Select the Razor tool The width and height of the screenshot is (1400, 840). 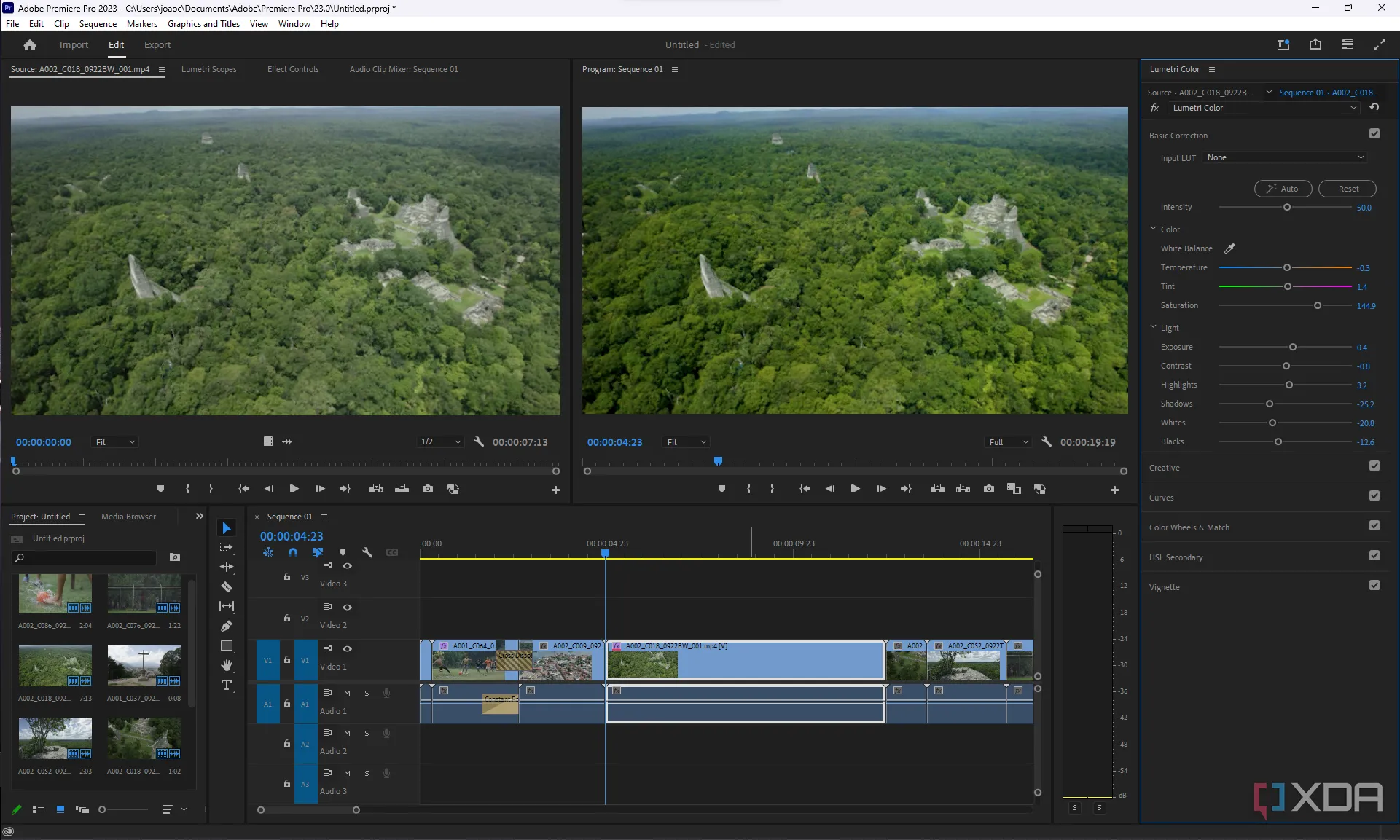coord(227,586)
